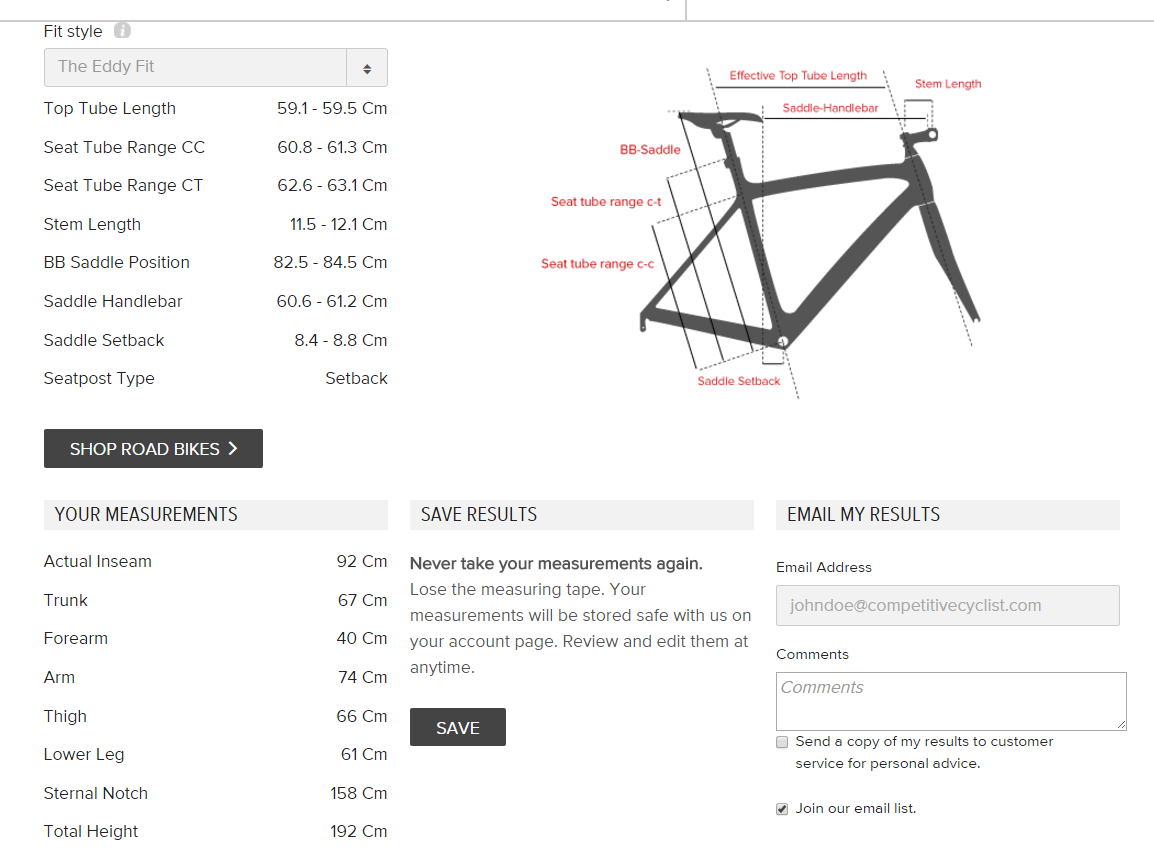Open the Eddy Fit style dropdown
Image resolution: width=1154 pixels, height=864 pixels.
(x=215, y=67)
